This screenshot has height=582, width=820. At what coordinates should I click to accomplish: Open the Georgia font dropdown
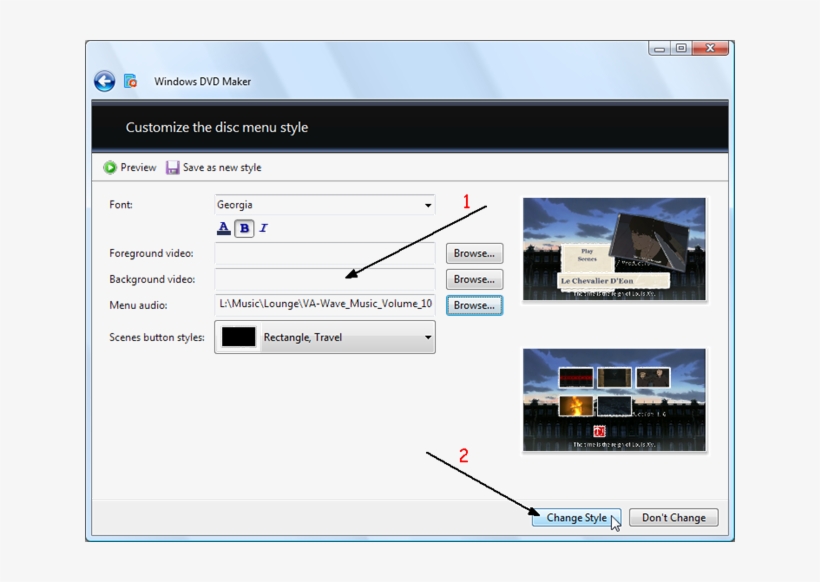427,205
